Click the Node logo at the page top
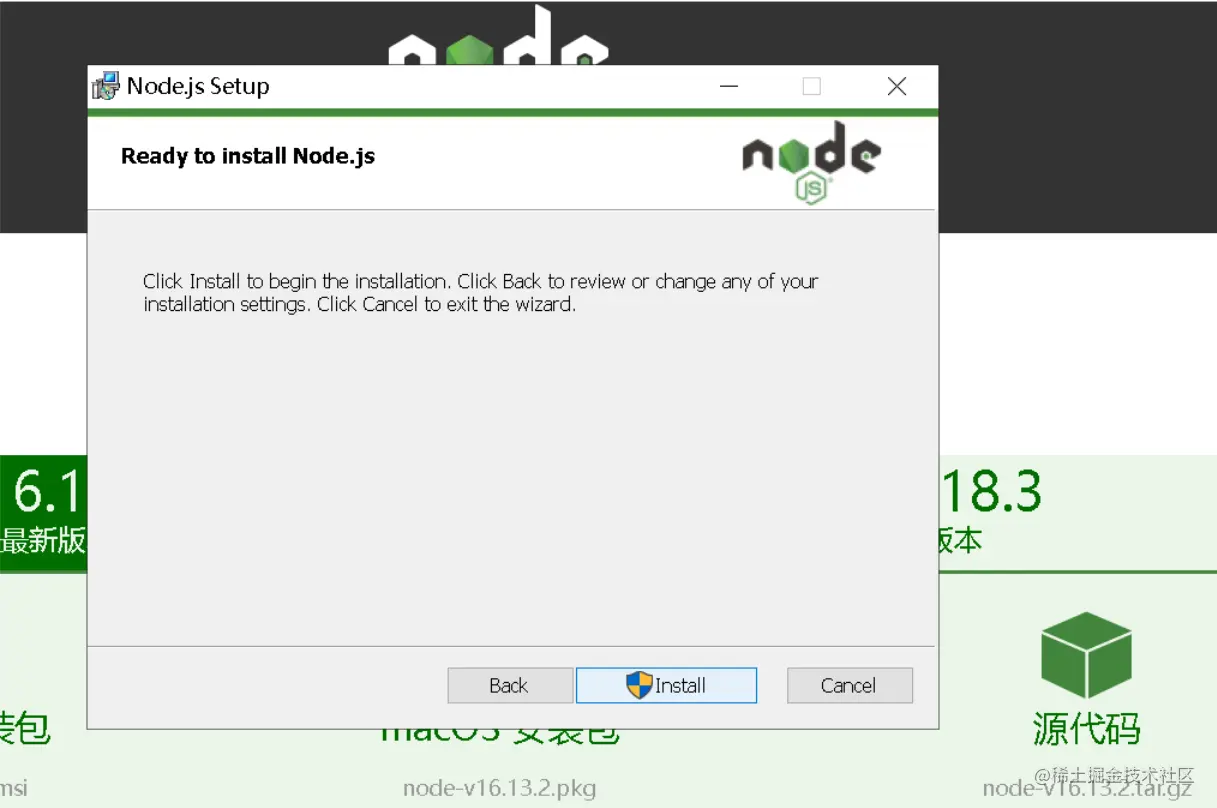Viewport: 1217px width, 808px height. [x=498, y=35]
